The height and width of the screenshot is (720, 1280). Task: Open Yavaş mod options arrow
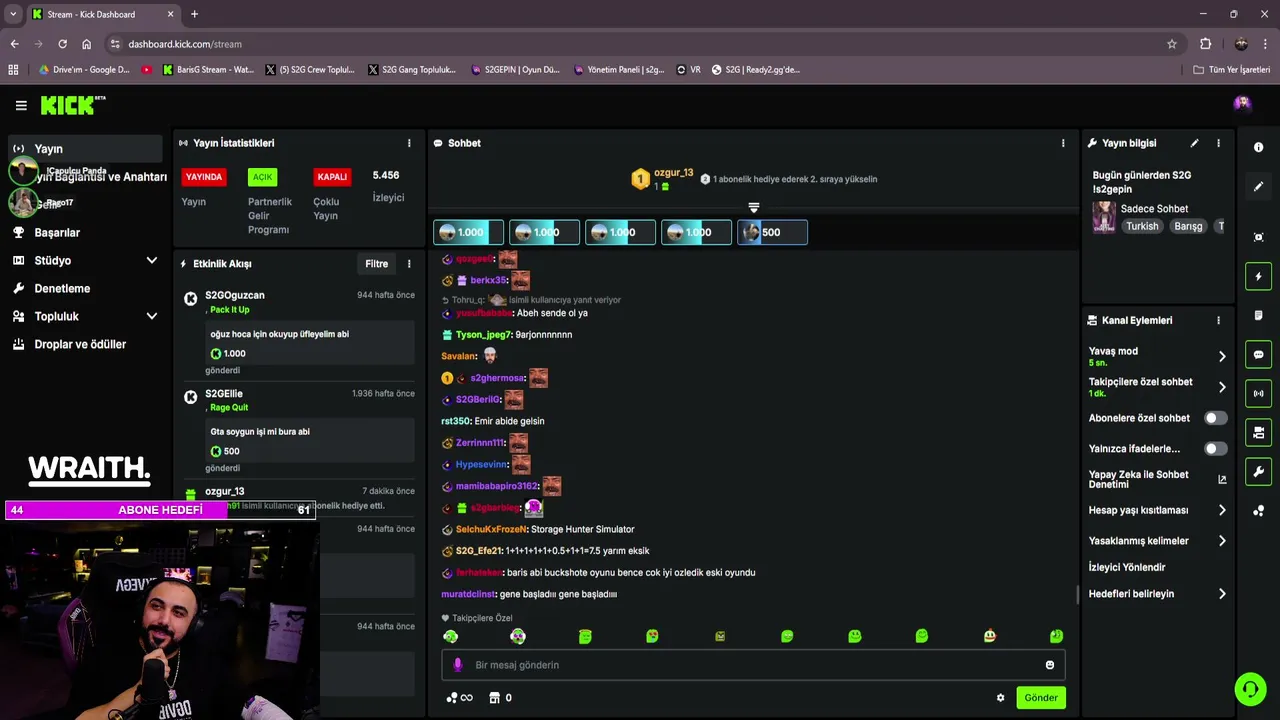pos(1222,356)
